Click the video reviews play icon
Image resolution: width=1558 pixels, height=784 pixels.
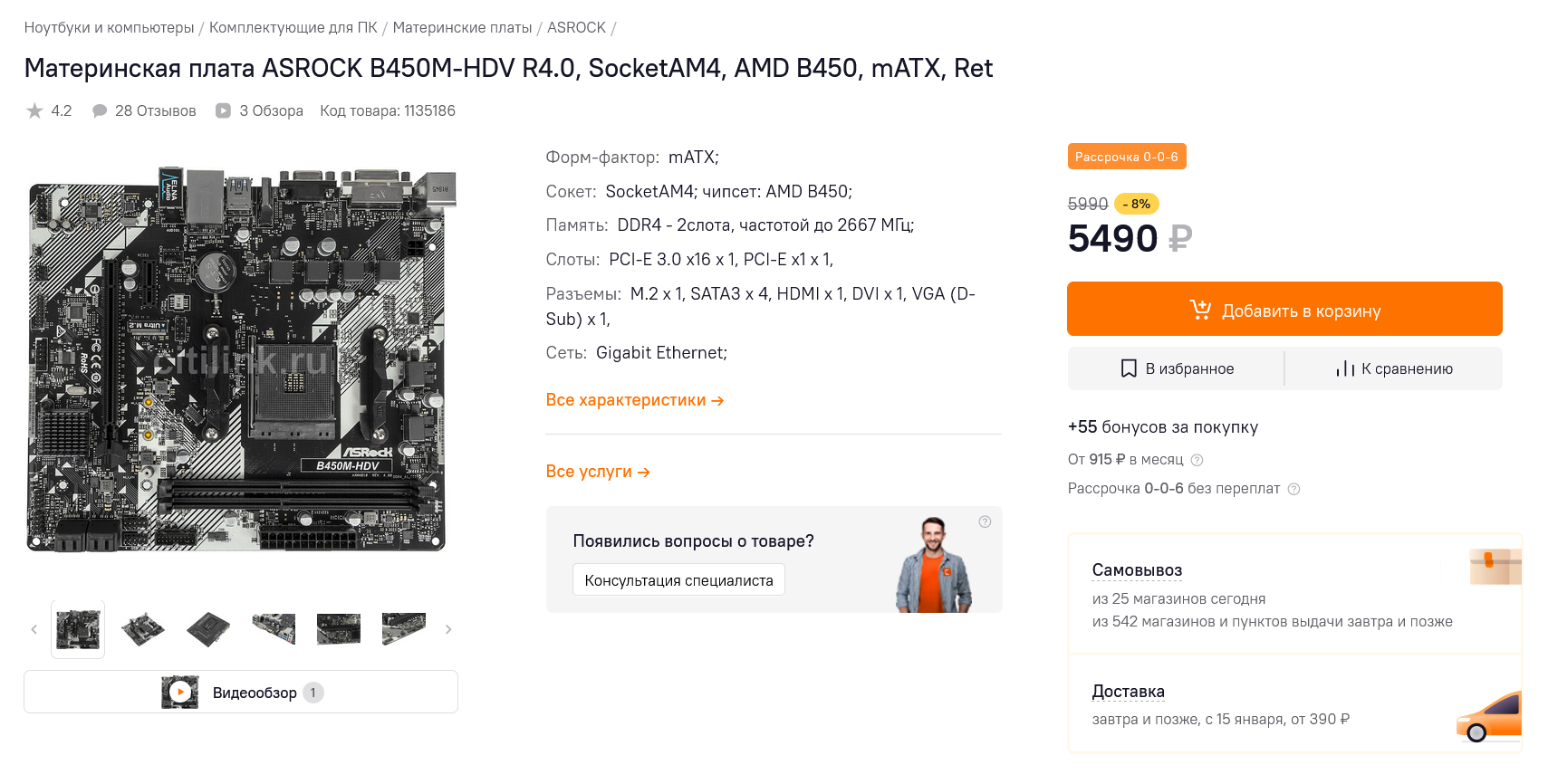(223, 111)
